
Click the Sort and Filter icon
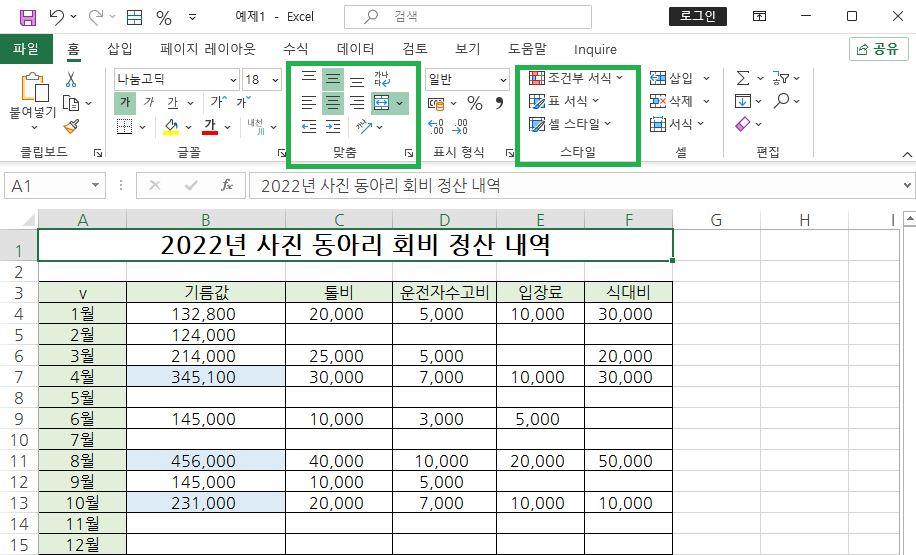tap(781, 78)
